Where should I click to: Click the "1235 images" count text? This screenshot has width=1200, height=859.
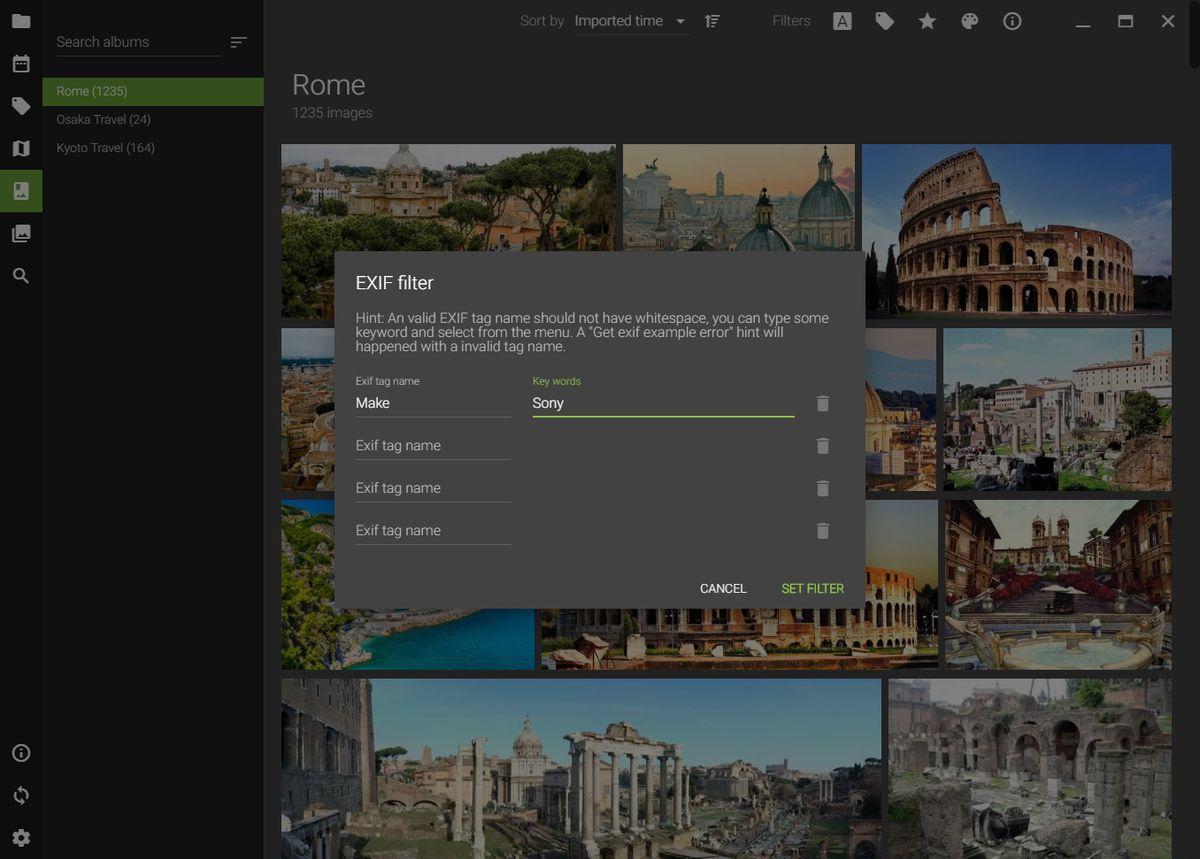332,113
